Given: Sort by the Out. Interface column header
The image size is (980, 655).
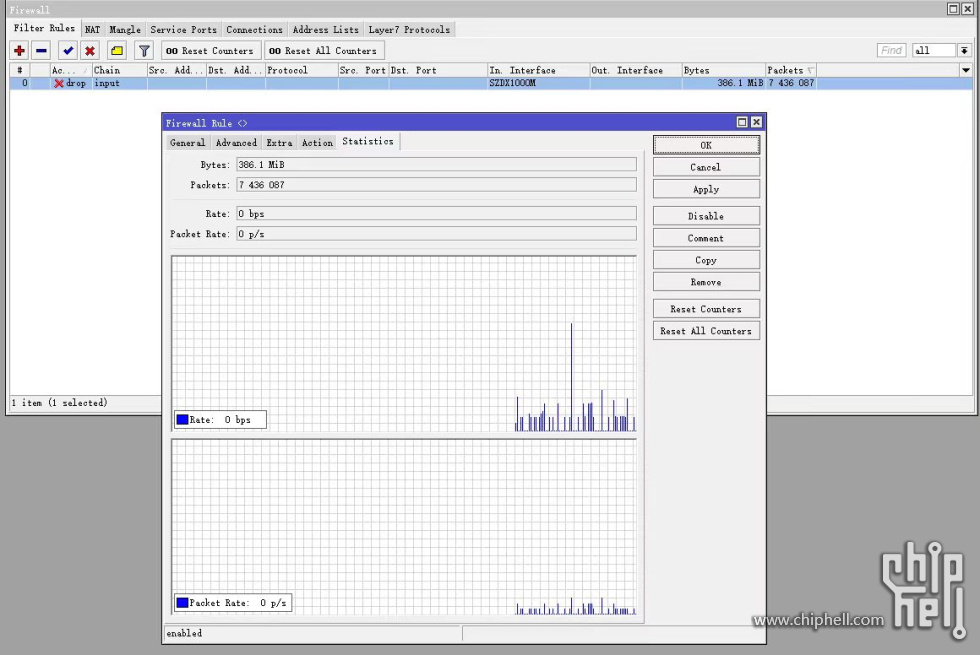Looking at the screenshot, I should point(636,70).
